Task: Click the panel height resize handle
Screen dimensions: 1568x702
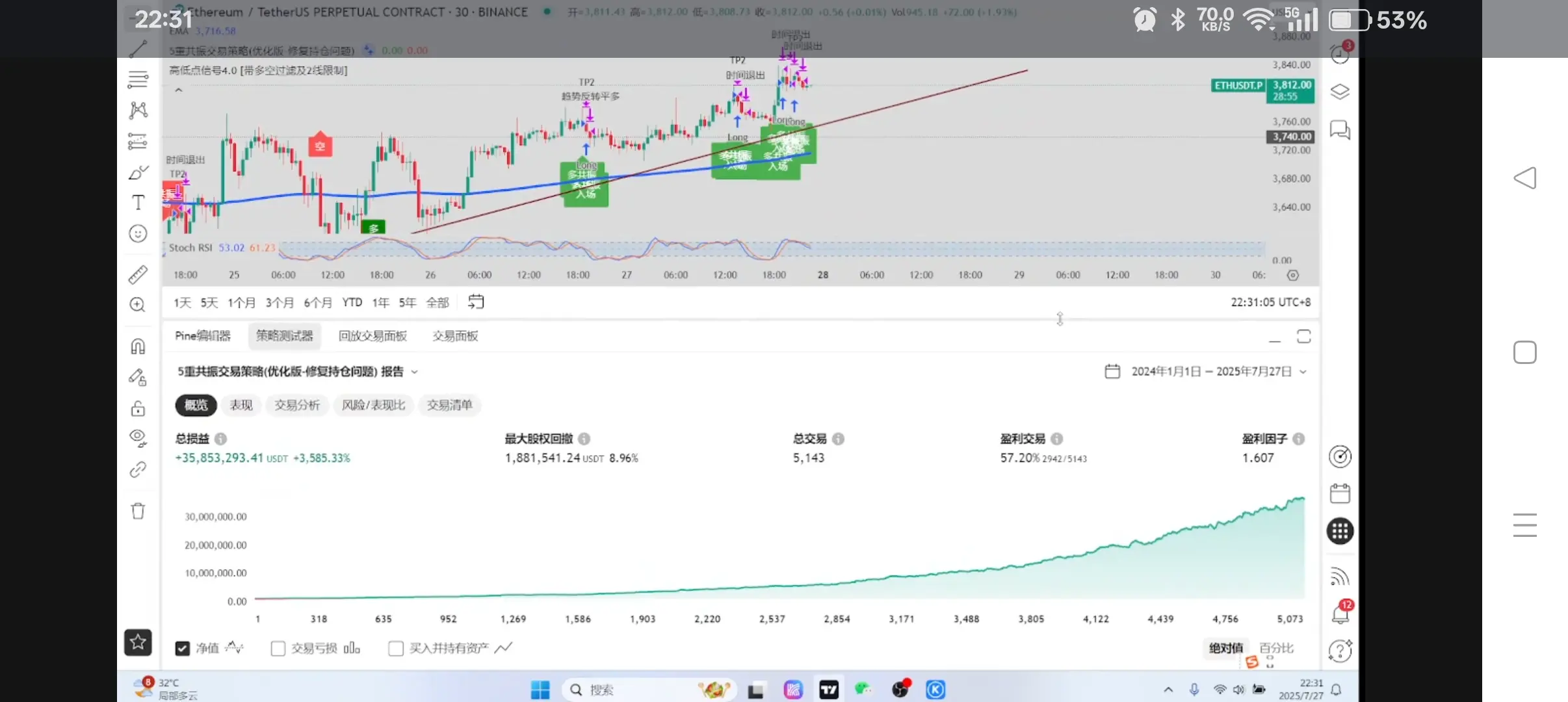Action: tap(1060, 318)
